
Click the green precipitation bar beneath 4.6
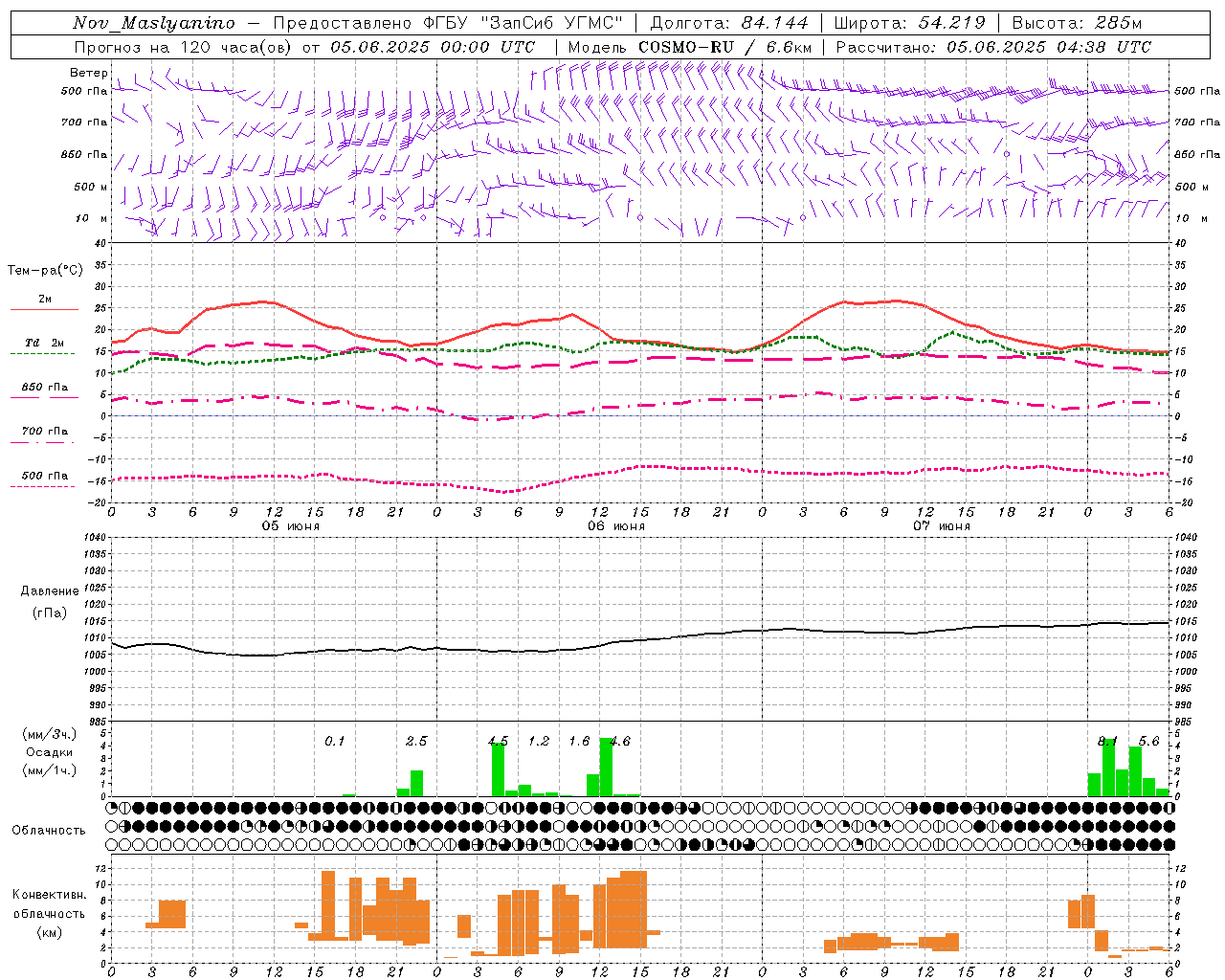pyautogui.click(x=606, y=767)
